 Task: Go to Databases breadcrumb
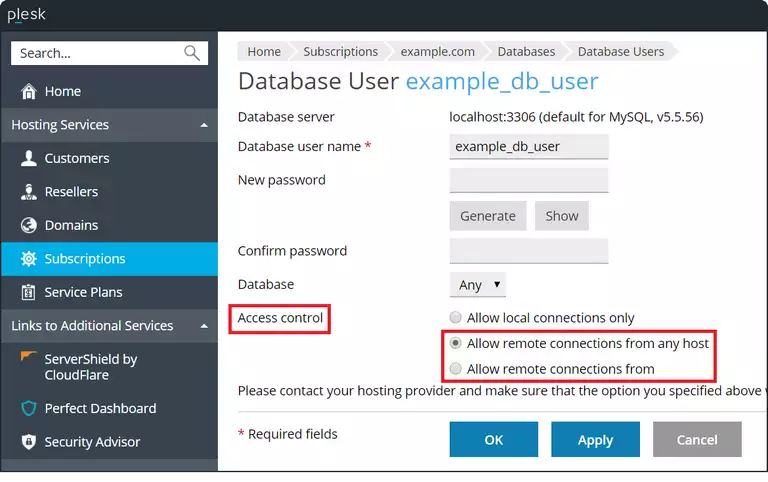526,52
